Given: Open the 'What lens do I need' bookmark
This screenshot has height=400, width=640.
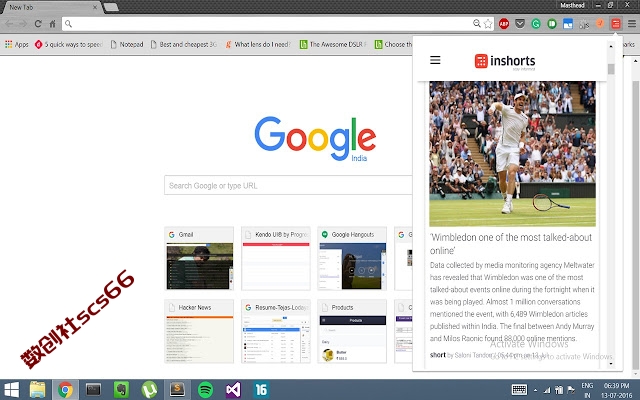Looking at the screenshot, I should click(x=259, y=44).
